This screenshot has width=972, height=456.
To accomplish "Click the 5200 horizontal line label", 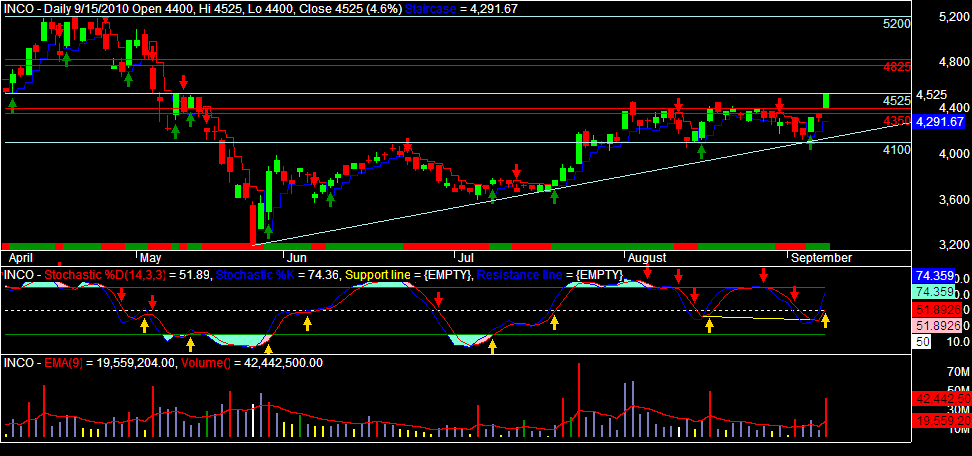I will 896,24.
